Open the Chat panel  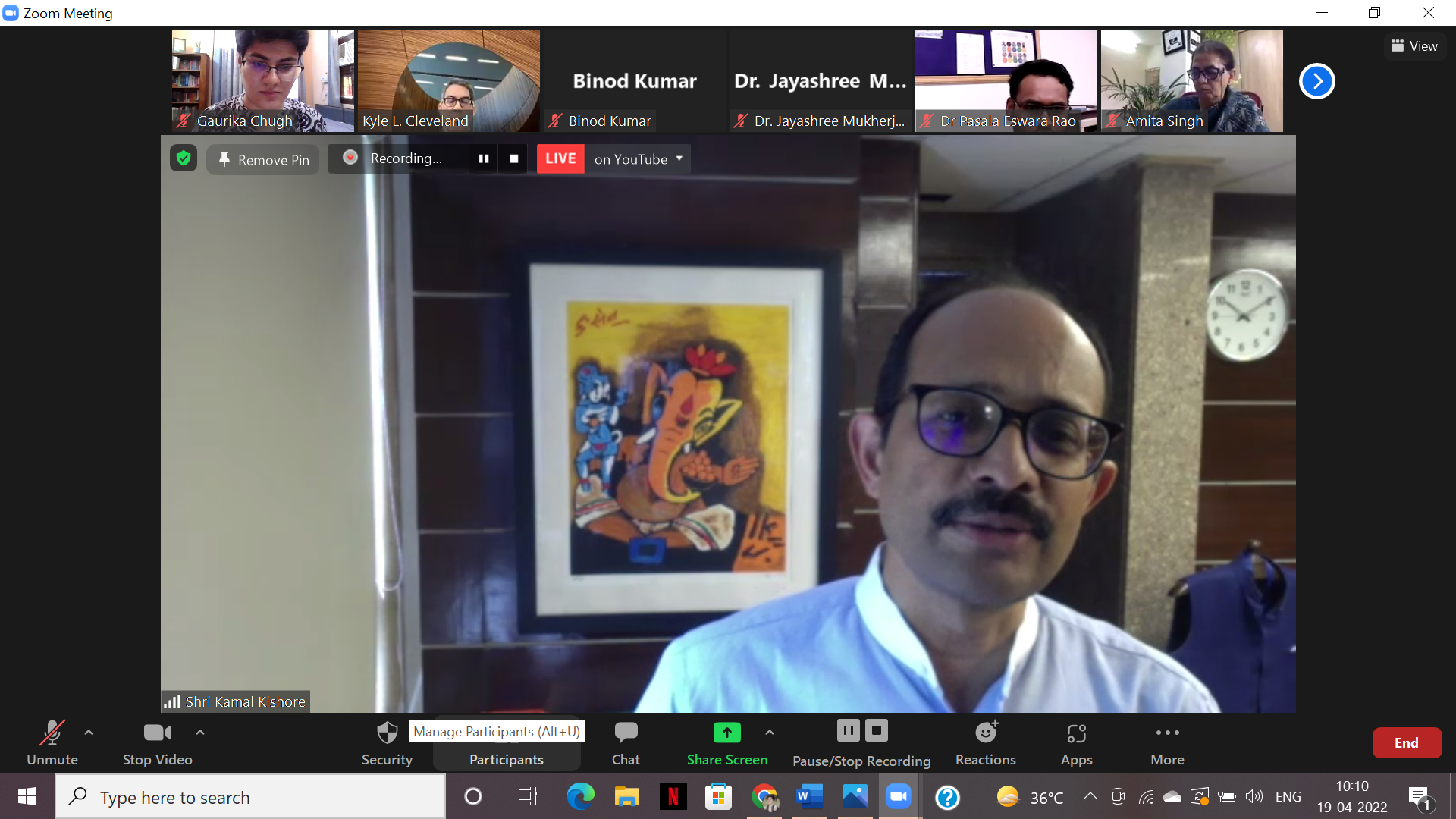coord(626,742)
